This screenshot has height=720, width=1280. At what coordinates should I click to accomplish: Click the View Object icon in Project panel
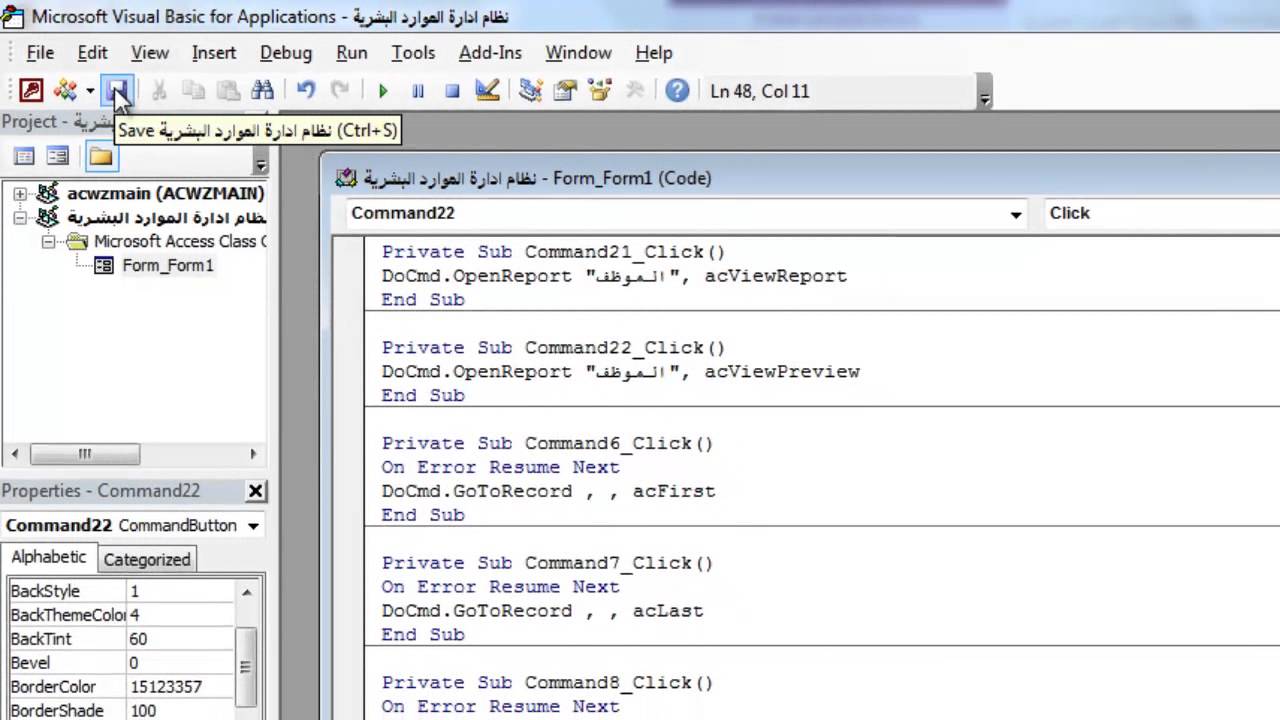[58, 156]
